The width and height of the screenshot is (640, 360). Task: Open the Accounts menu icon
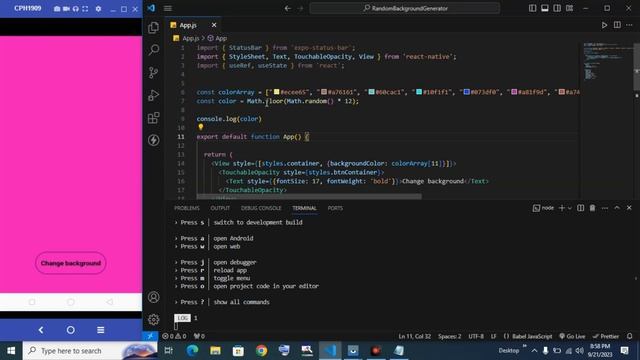(153, 297)
